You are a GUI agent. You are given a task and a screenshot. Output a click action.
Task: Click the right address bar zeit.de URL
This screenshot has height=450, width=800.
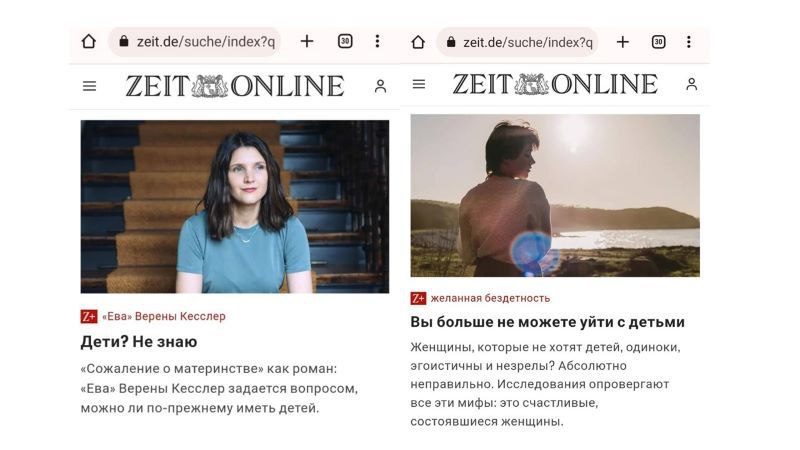click(517, 42)
